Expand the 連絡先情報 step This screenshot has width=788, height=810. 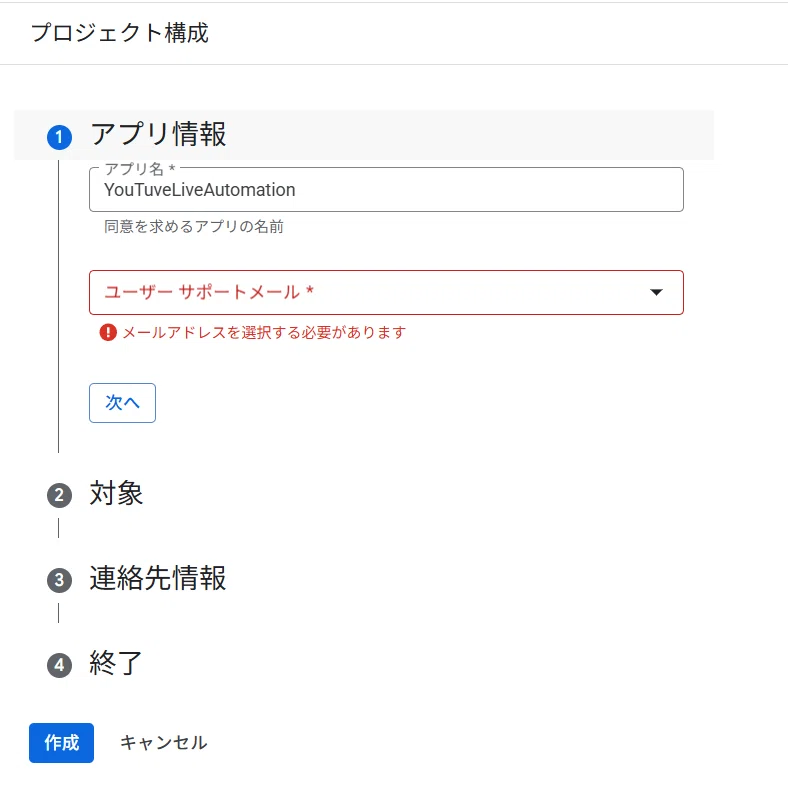click(158, 578)
